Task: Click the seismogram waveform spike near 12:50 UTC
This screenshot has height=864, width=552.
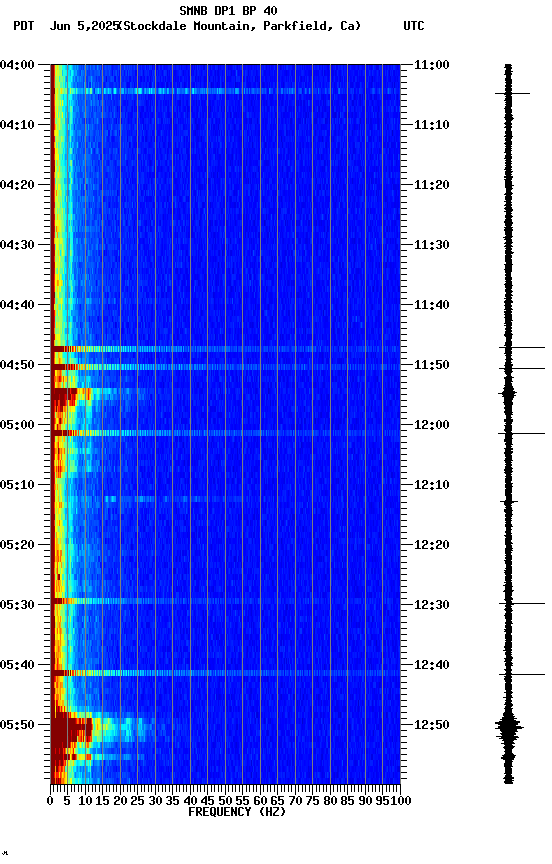Action: [508, 727]
